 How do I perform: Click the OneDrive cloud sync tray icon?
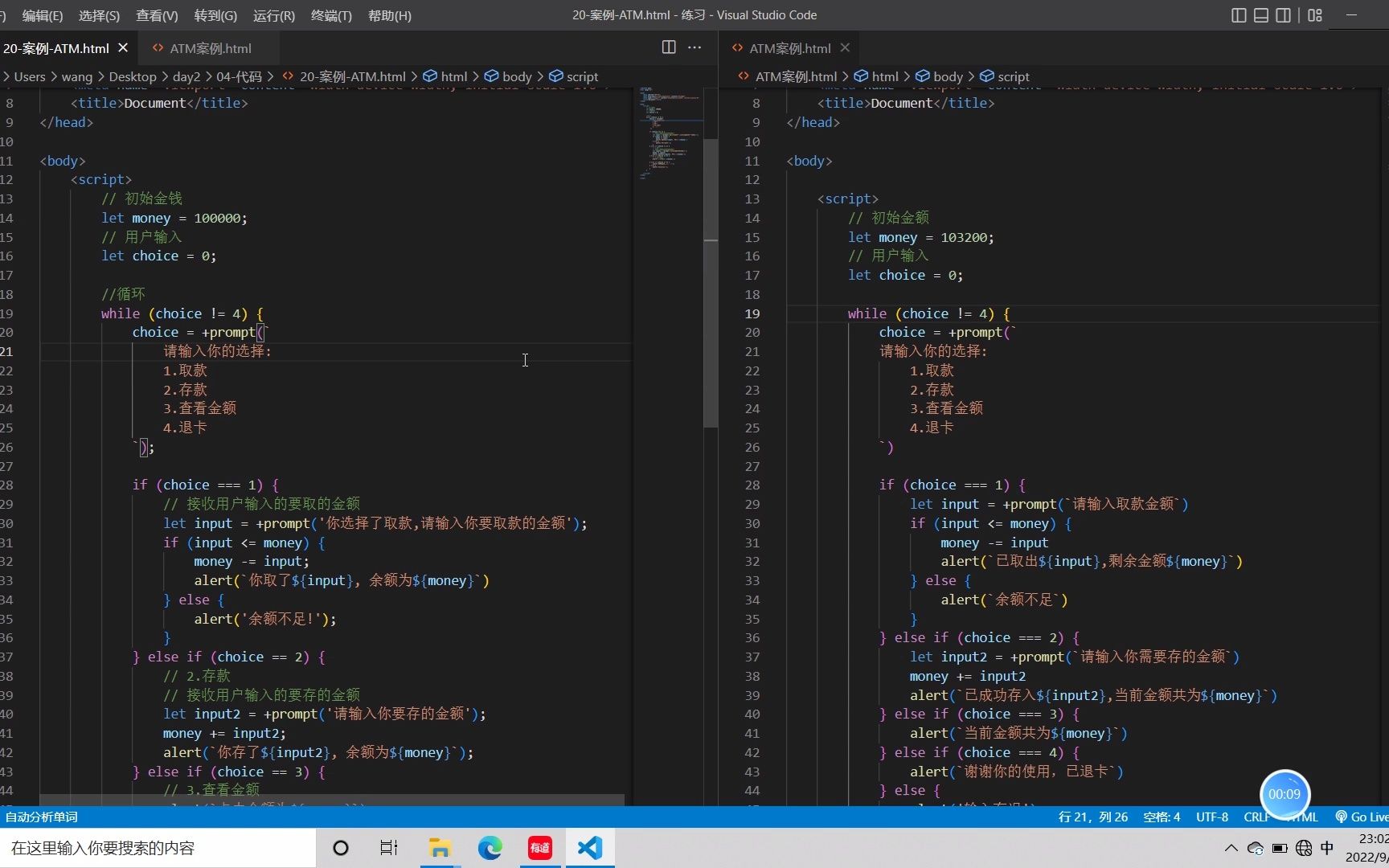[1256, 848]
